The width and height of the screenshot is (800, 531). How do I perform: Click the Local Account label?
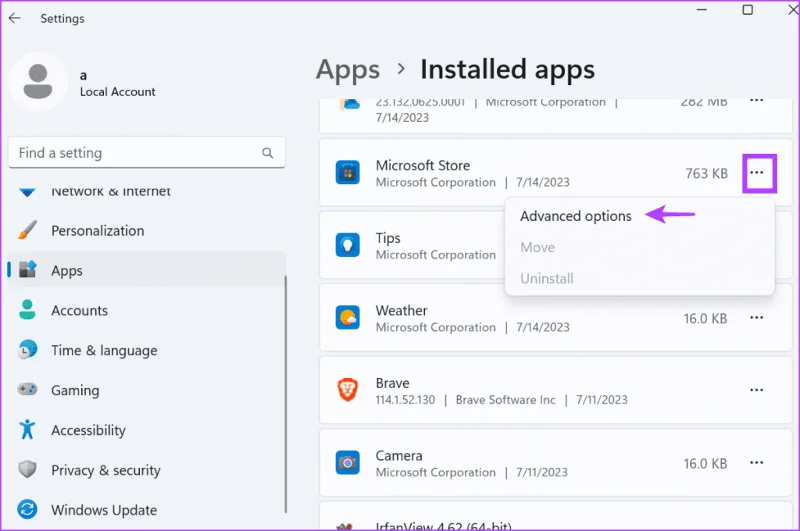pyautogui.click(x=118, y=92)
